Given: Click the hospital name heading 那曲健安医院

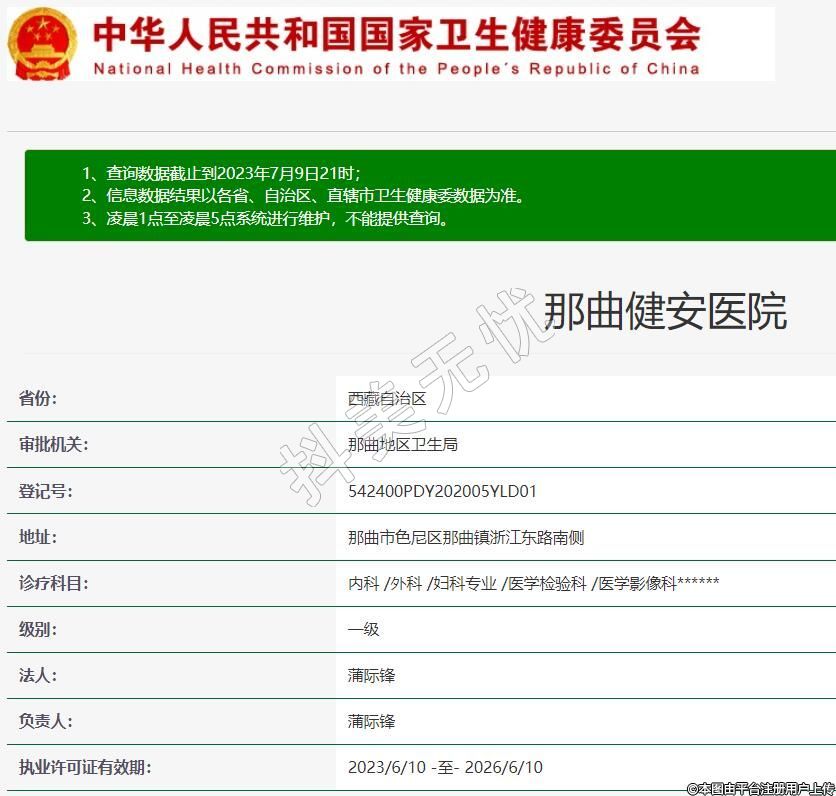Looking at the screenshot, I should click(x=664, y=312).
